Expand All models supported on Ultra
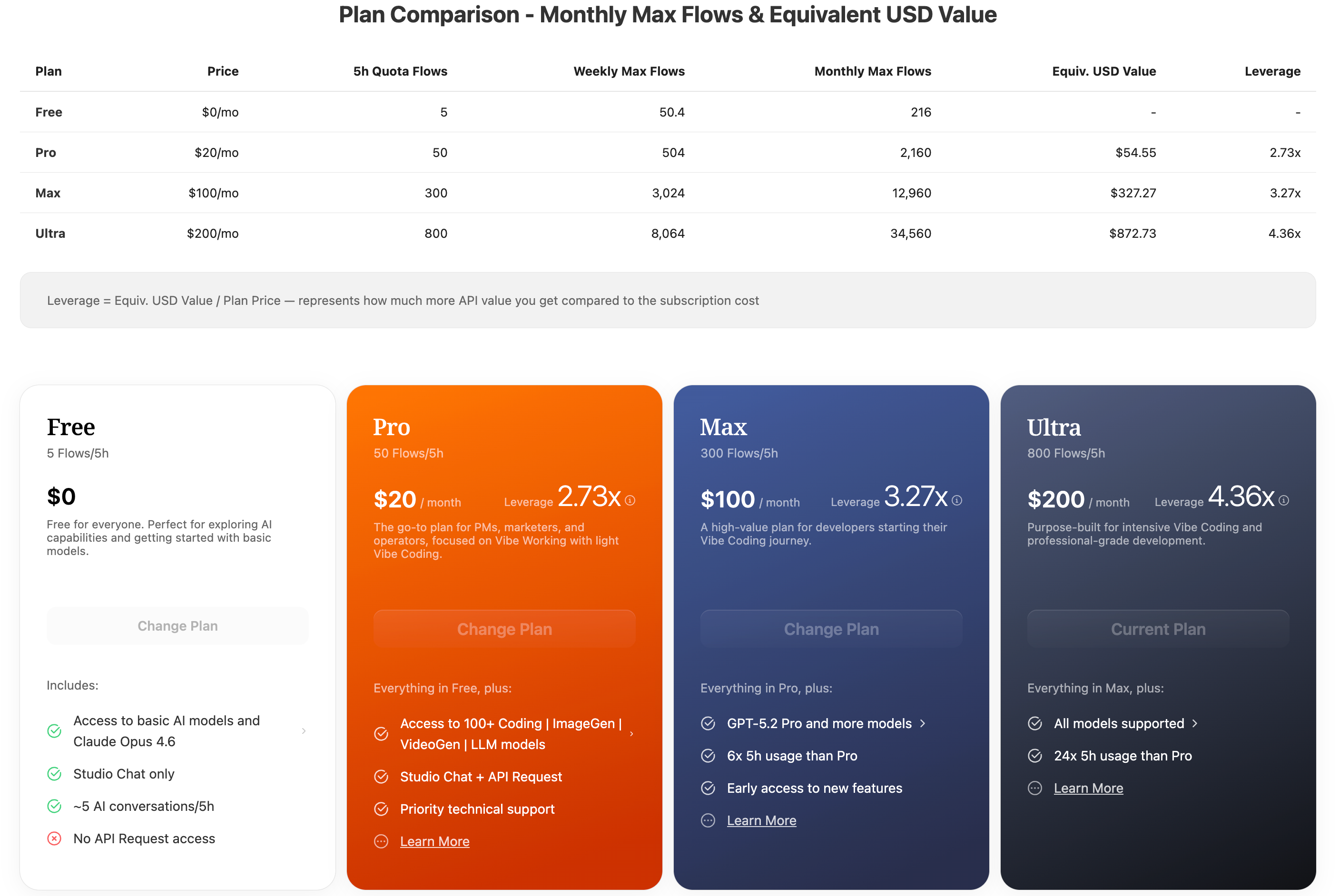 [x=1195, y=723]
